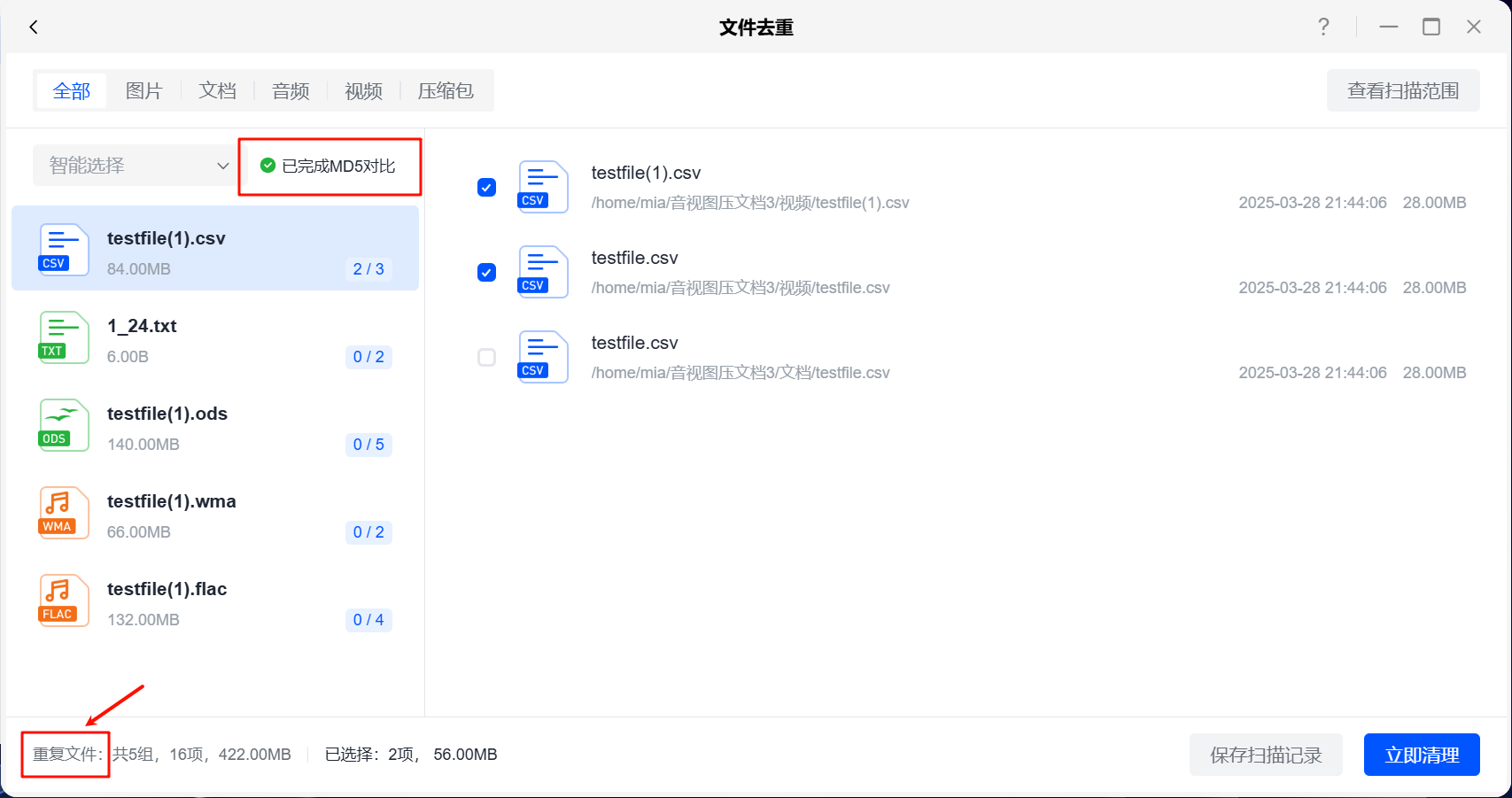This screenshot has width=1512, height=798.
Task: Check testfile.csv checkbox in 文档 folder
Action: click(x=486, y=357)
